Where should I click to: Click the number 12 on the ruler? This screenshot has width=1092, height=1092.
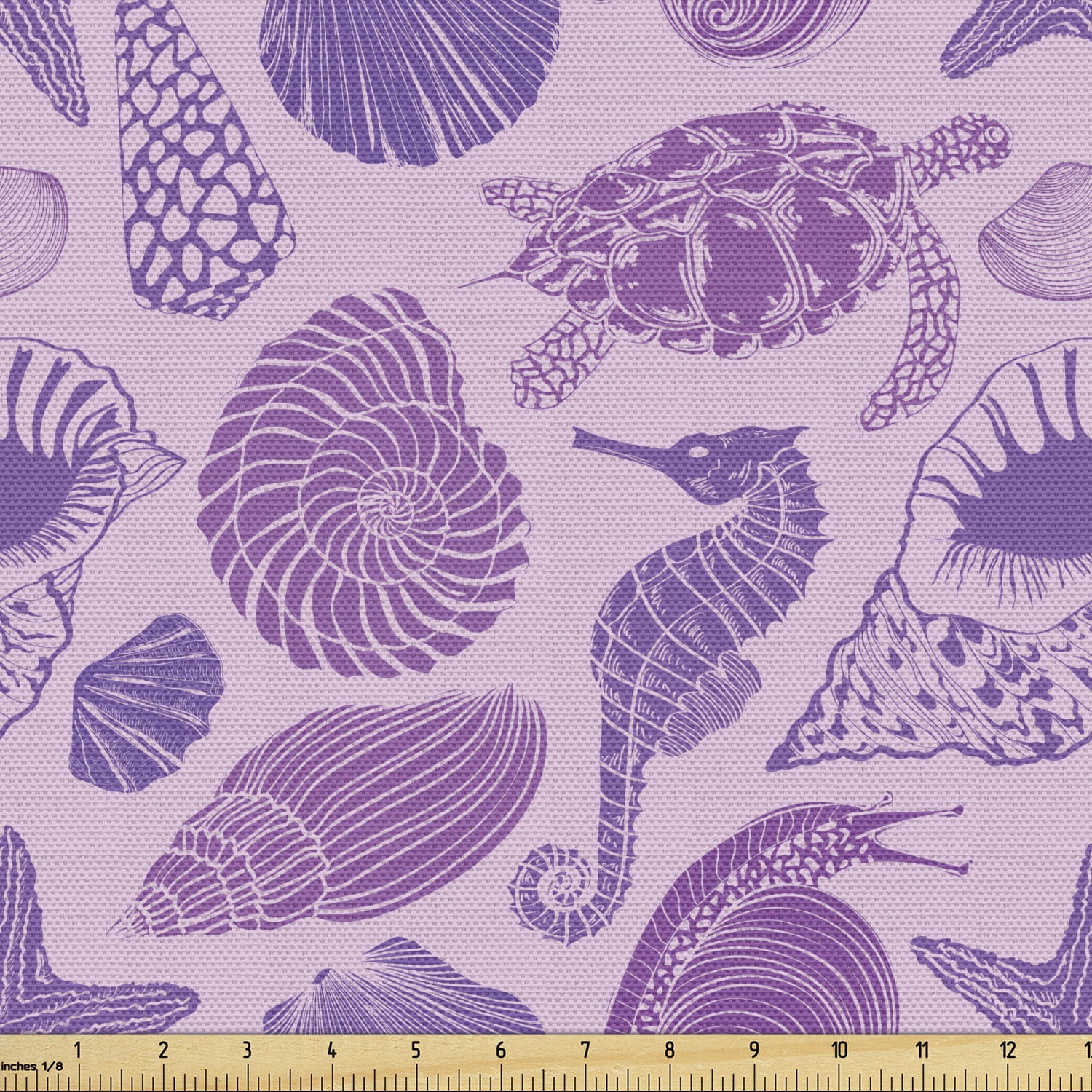click(x=1008, y=1050)
